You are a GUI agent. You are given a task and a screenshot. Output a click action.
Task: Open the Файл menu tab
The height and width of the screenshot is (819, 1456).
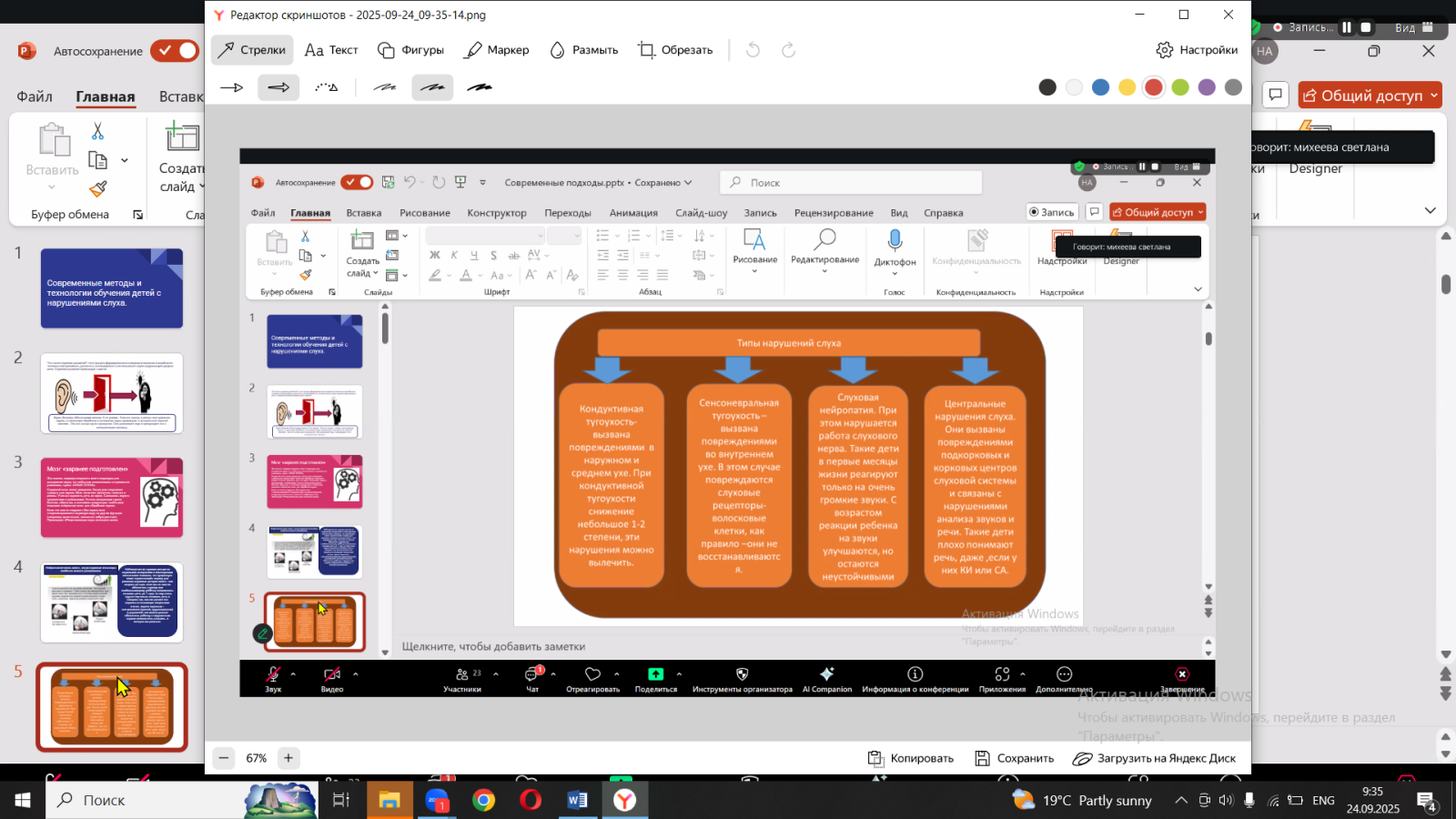tap(35, 96)
